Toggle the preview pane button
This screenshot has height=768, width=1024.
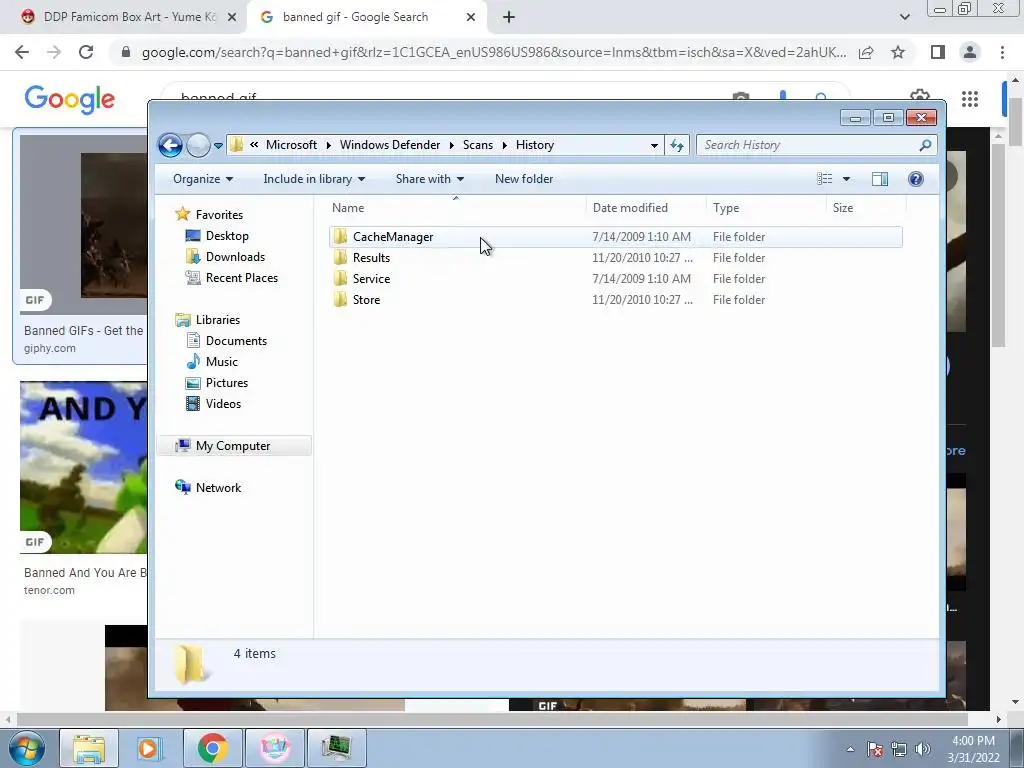[x=880, y=179]
